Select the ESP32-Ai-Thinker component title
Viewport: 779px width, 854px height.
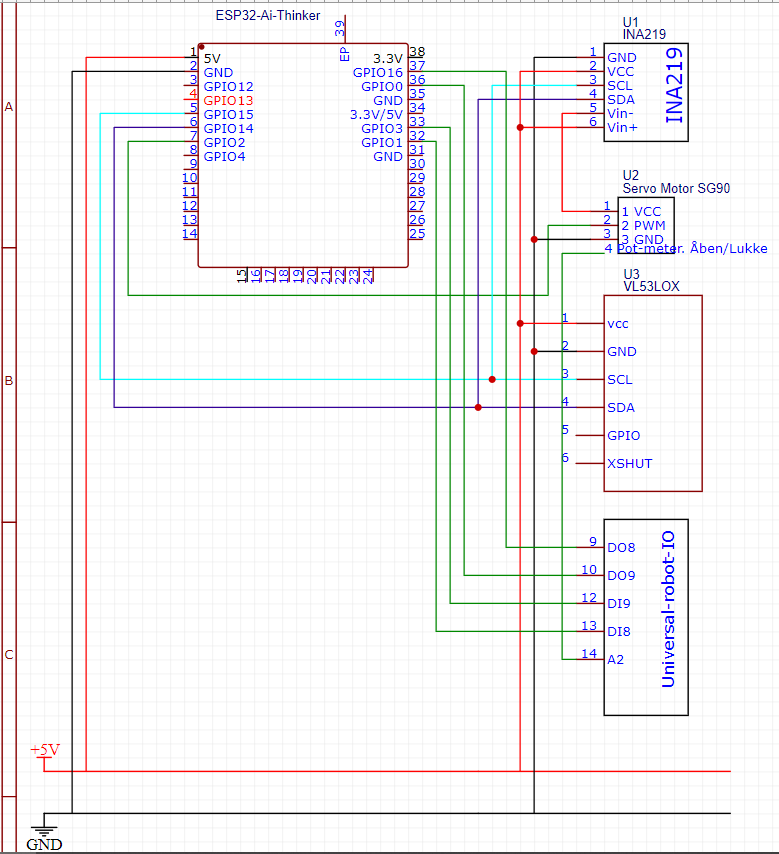click(267, 16)
